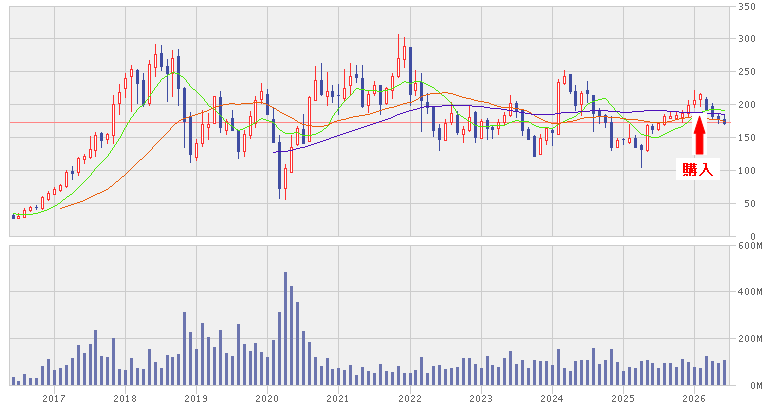Click the highest candlestick wick near 2022
Image resolution: width=767 pixels, height=404 pixels.
pos(398,56)
